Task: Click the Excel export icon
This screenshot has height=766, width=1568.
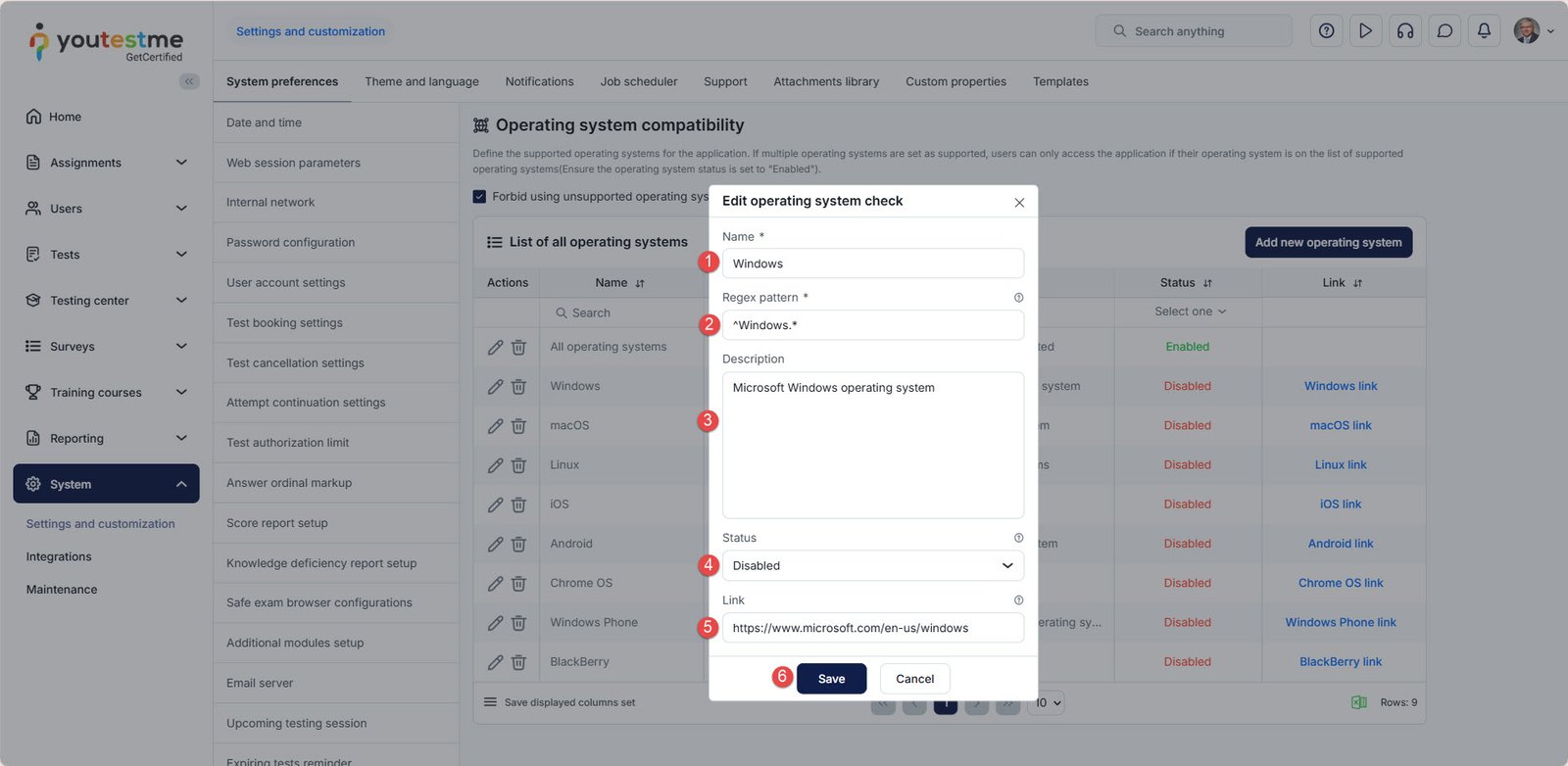Action: pyautogui.click(x=1358, y=702)
